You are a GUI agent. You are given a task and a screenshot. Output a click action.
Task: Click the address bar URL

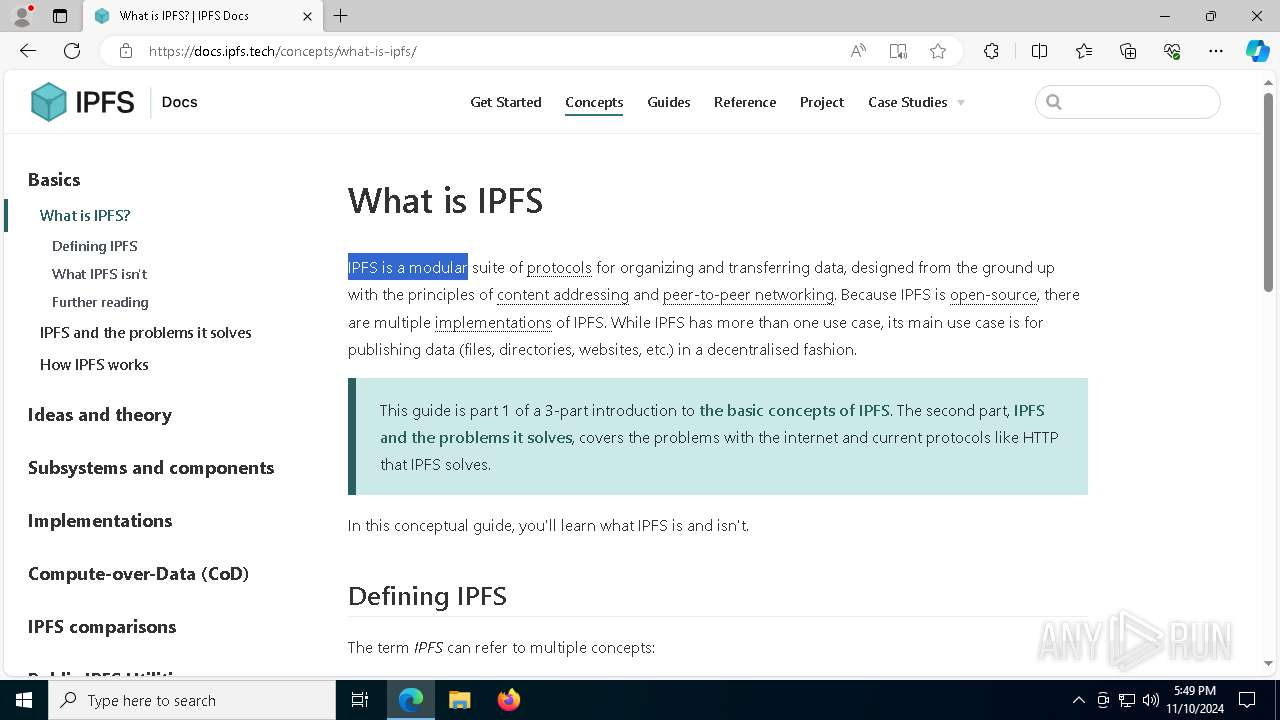282,51
